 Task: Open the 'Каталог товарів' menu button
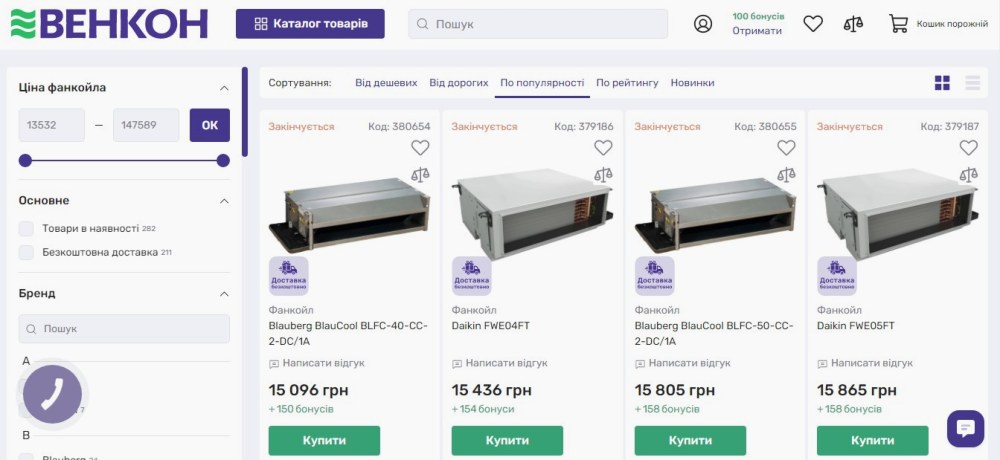click(310, 24)
